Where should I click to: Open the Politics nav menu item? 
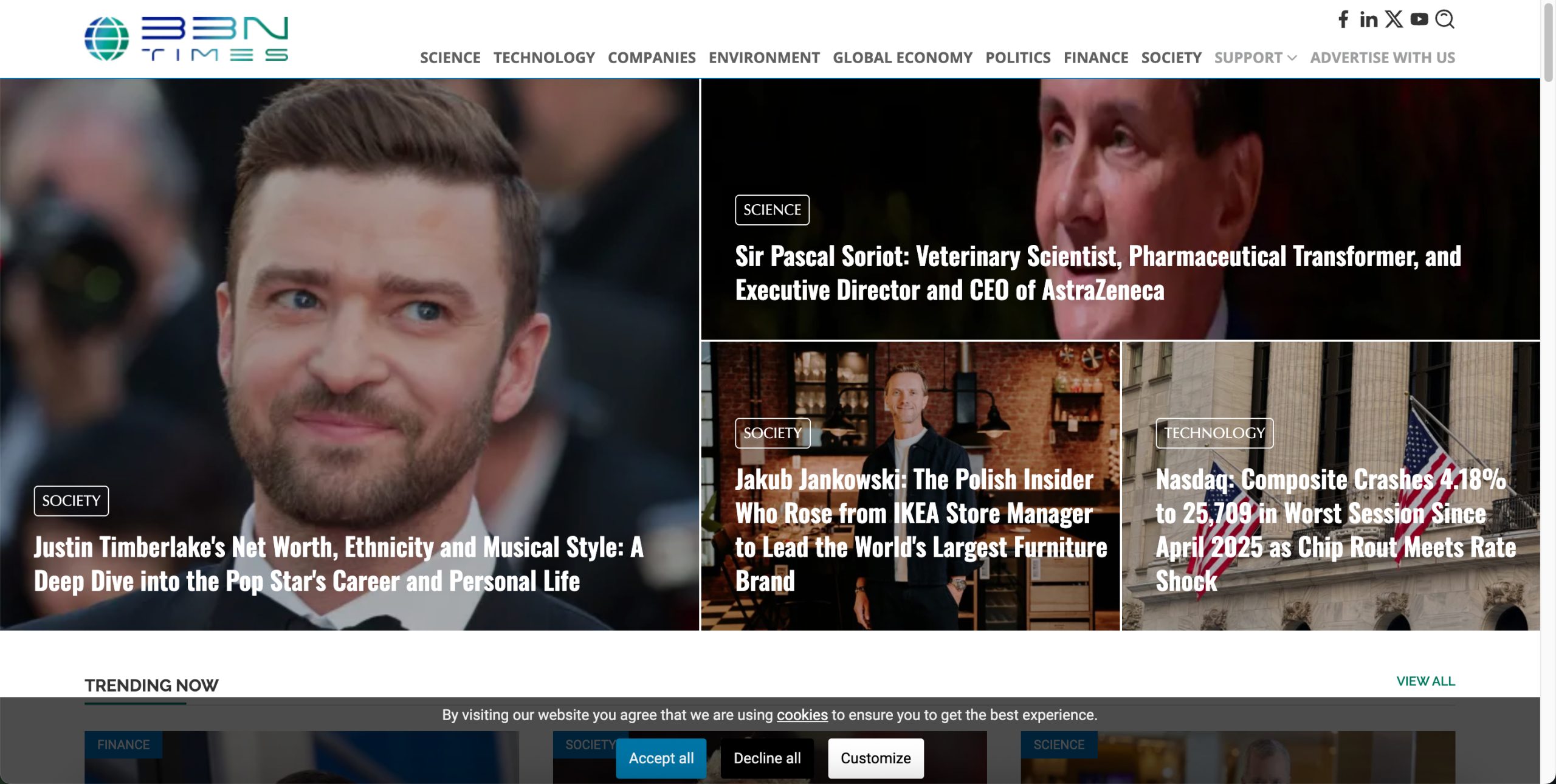1018,58
